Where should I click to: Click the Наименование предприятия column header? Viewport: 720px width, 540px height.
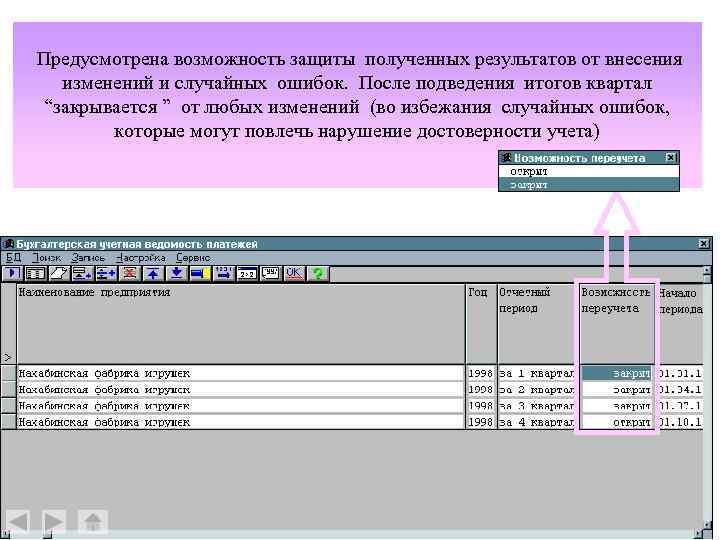click(241, 324)
